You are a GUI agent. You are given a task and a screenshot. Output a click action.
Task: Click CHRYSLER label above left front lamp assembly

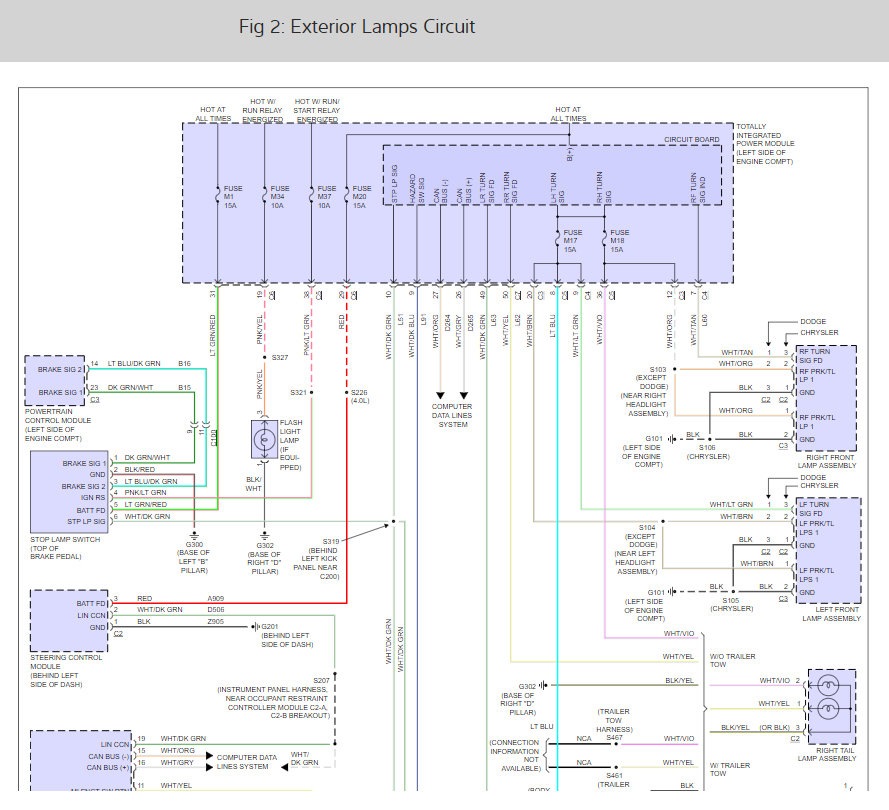point(819,486)
